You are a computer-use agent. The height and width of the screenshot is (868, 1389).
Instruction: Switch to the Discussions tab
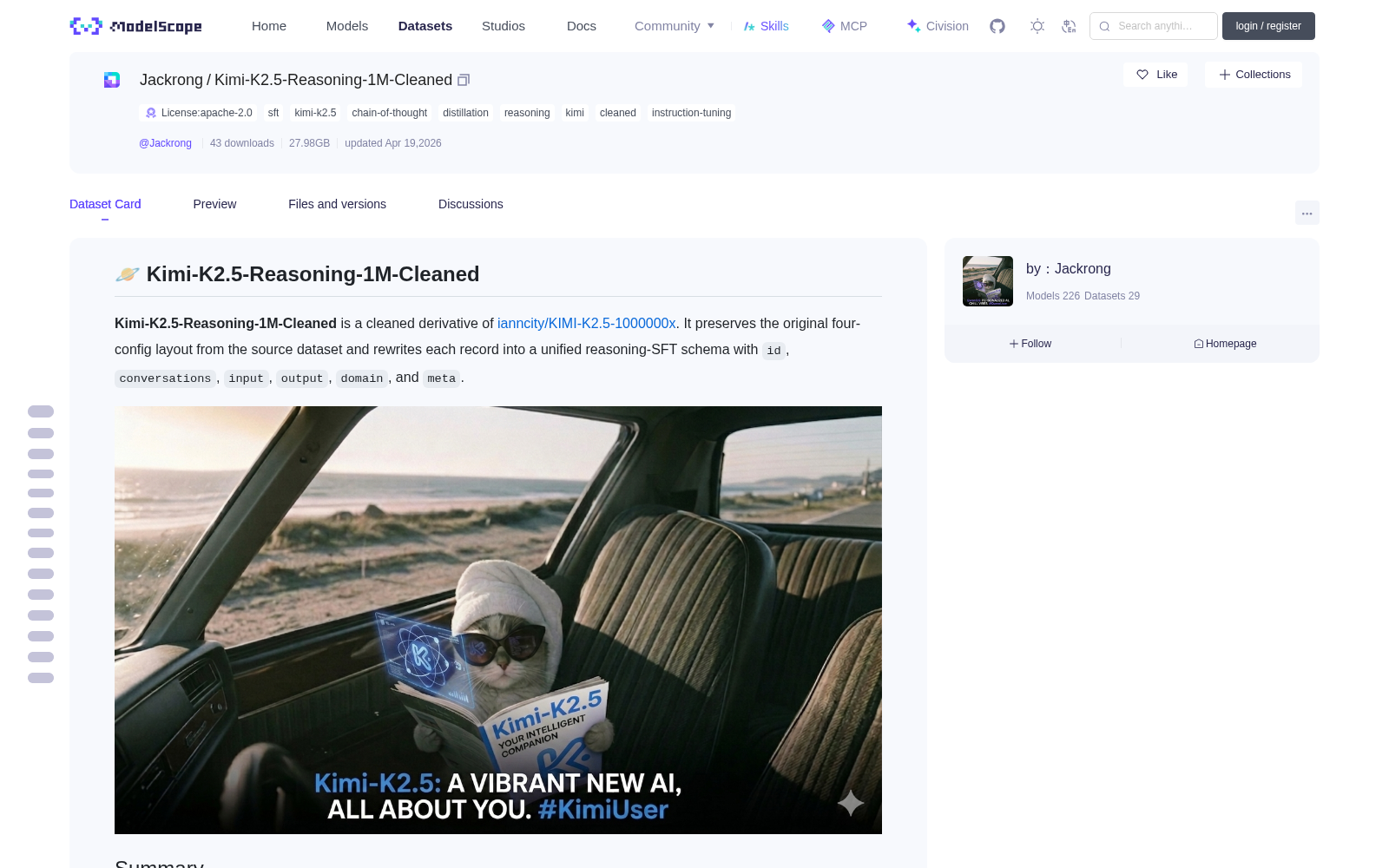471,204
